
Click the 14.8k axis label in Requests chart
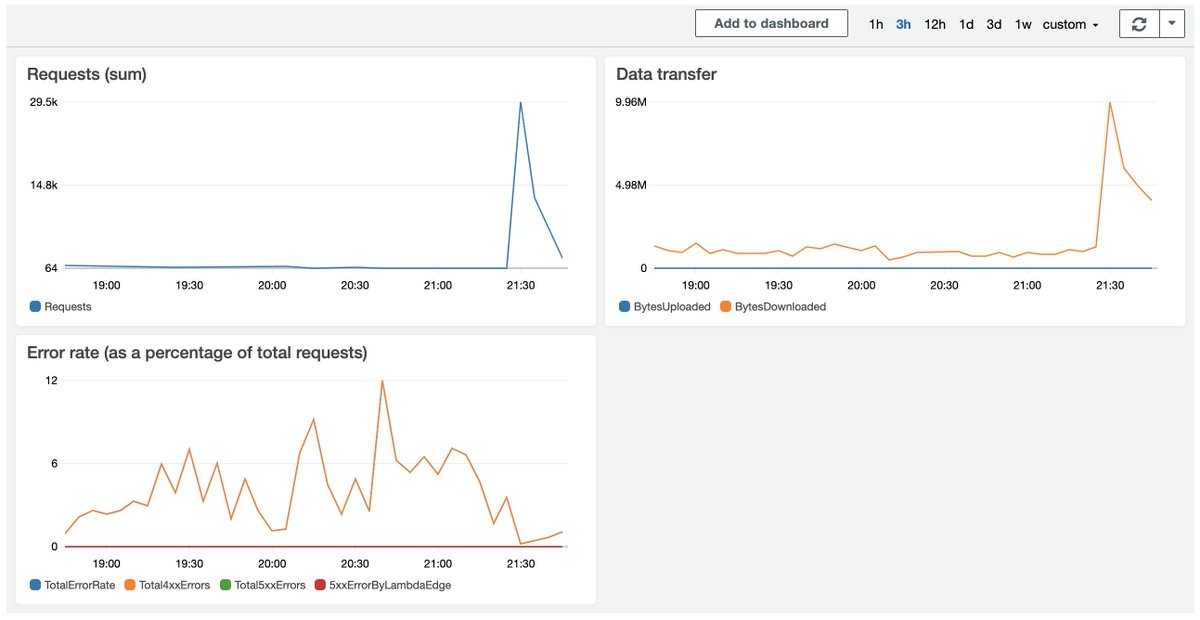[x=43, y=185]
